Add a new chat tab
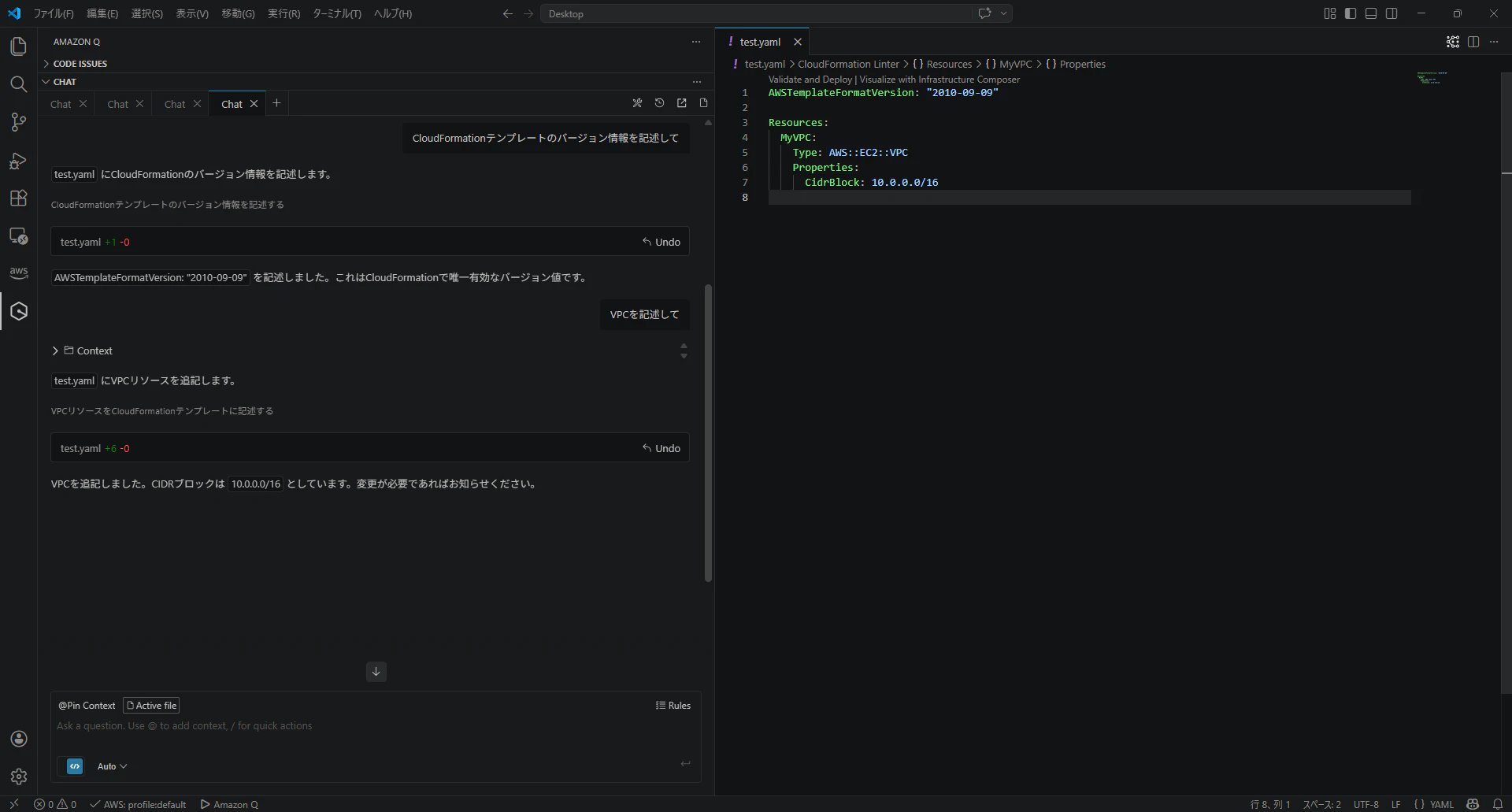The width and height of the screenshot is (1512, 812). pyautogui.click(x=276, y=103)
